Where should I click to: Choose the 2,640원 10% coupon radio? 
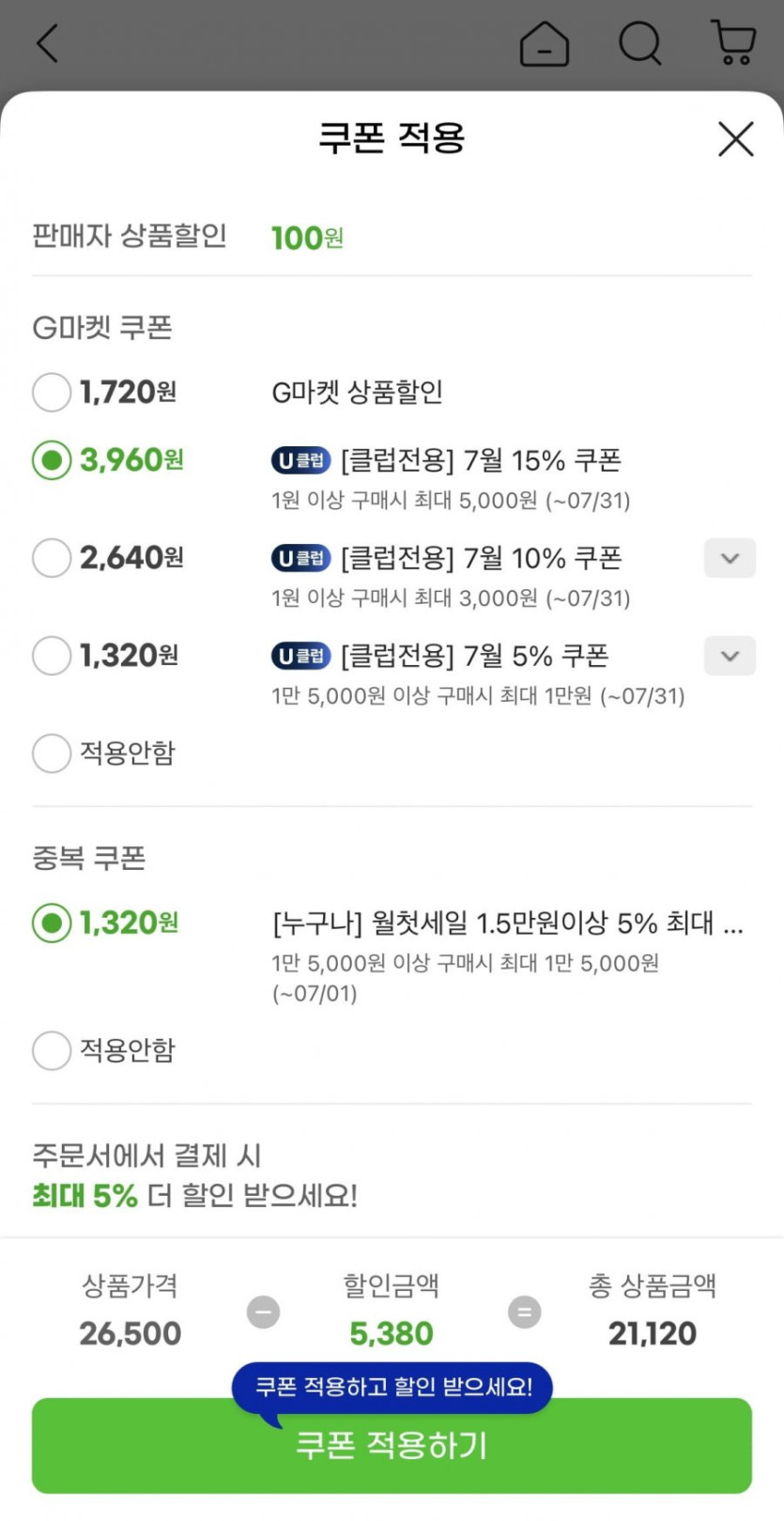point(52,558)
